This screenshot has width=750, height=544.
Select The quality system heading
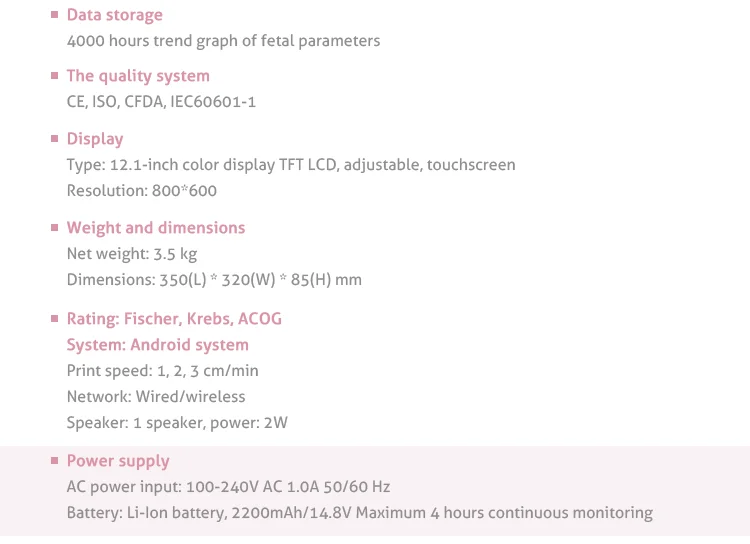click(138, 76)
